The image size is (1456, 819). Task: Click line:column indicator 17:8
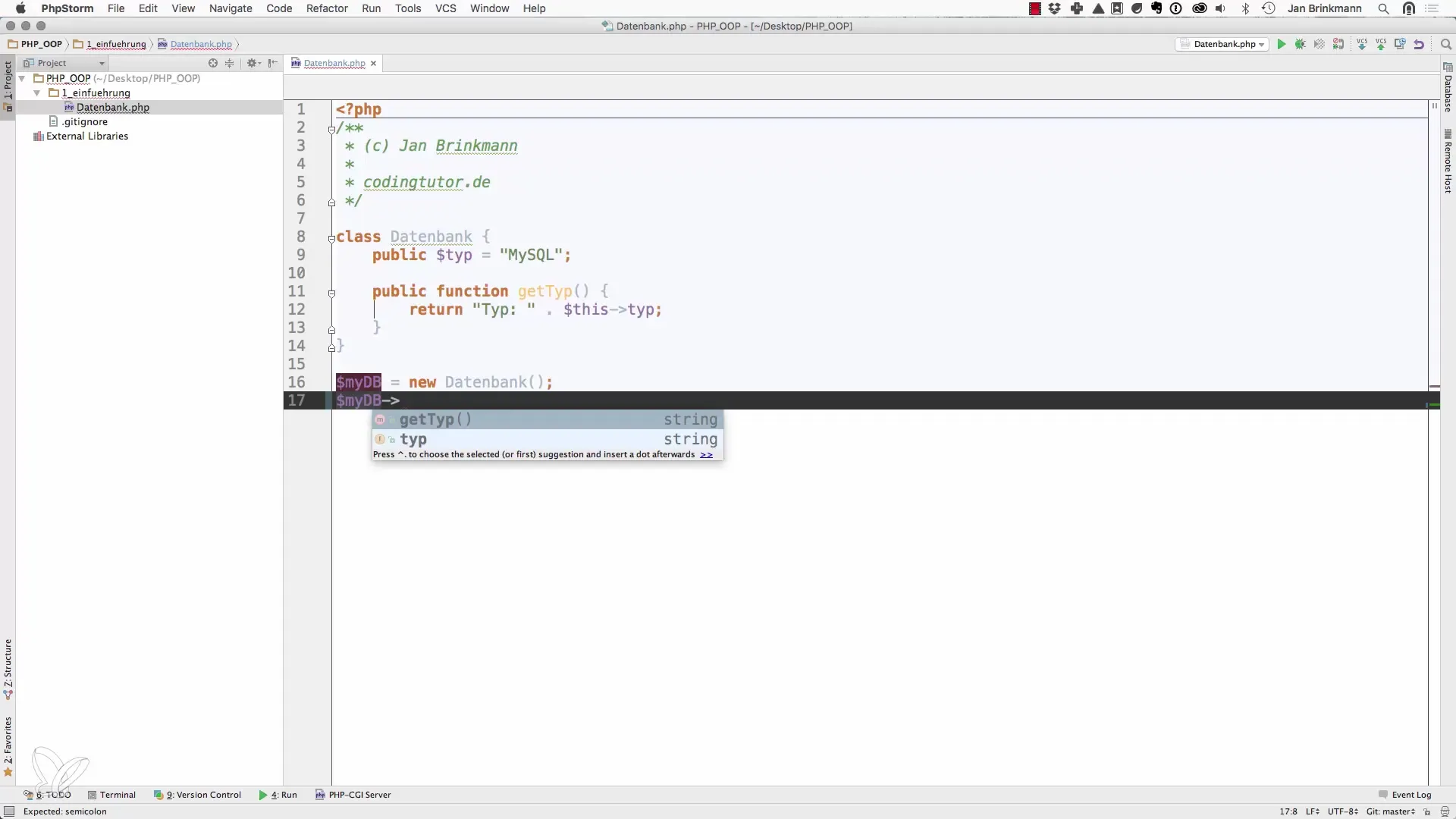click(1288, 811)
